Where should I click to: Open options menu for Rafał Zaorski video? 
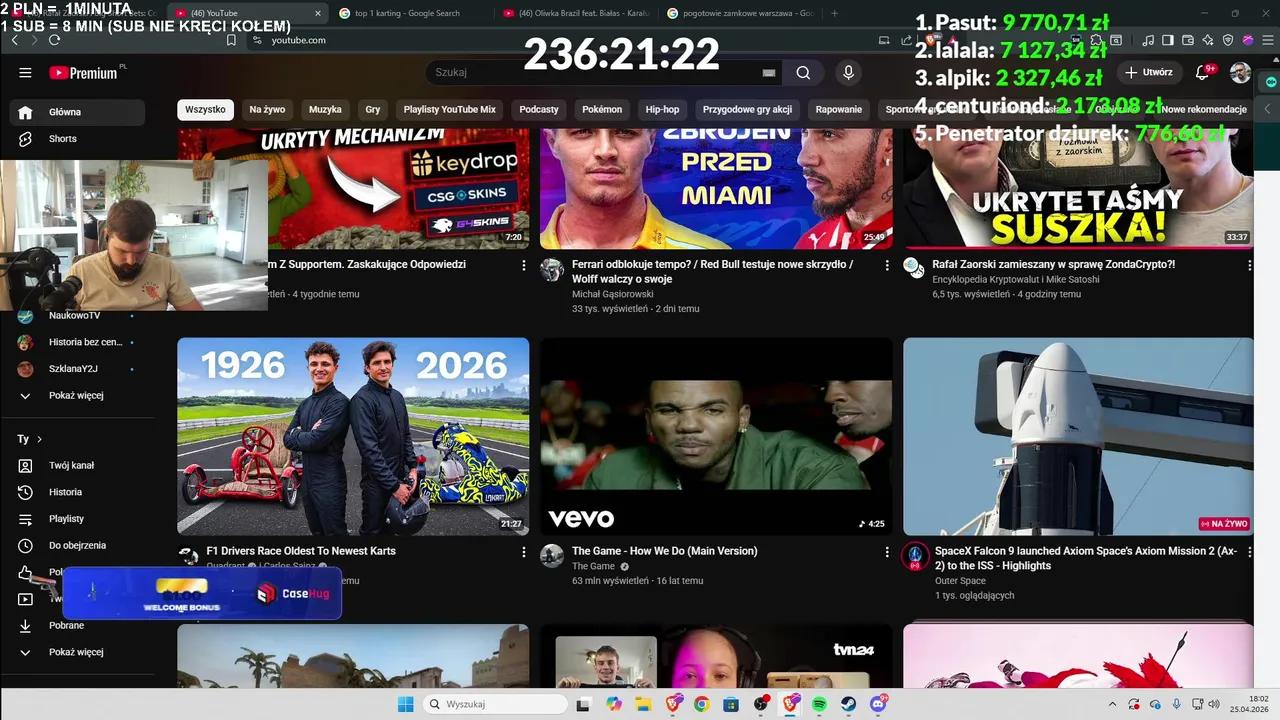pyautogui.click(x=1249, y=265)
